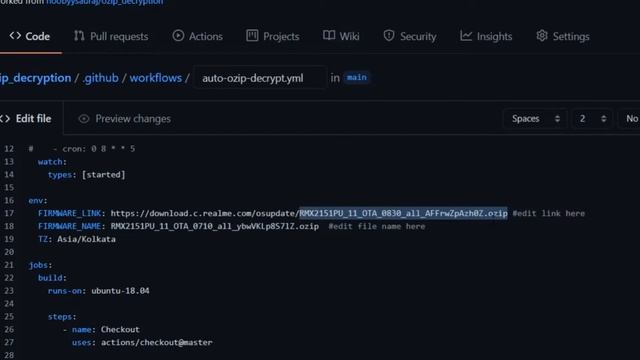
Task: Open the Code tab
Action: tap(29, 36)
